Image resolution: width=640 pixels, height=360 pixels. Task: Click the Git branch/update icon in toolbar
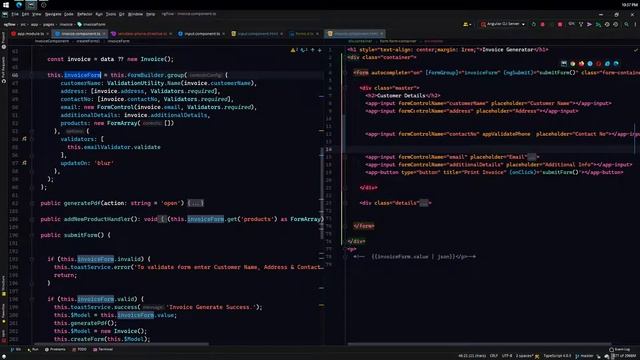coord(581,24)
